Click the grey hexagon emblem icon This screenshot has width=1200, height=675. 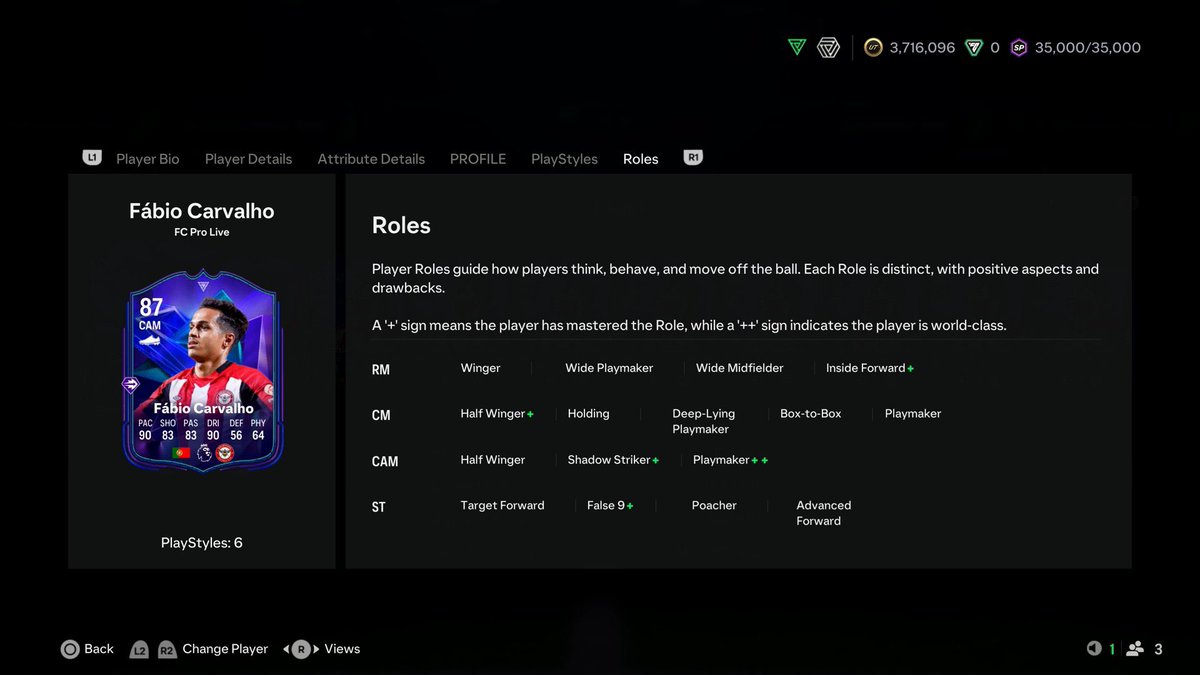pos(828,47)
